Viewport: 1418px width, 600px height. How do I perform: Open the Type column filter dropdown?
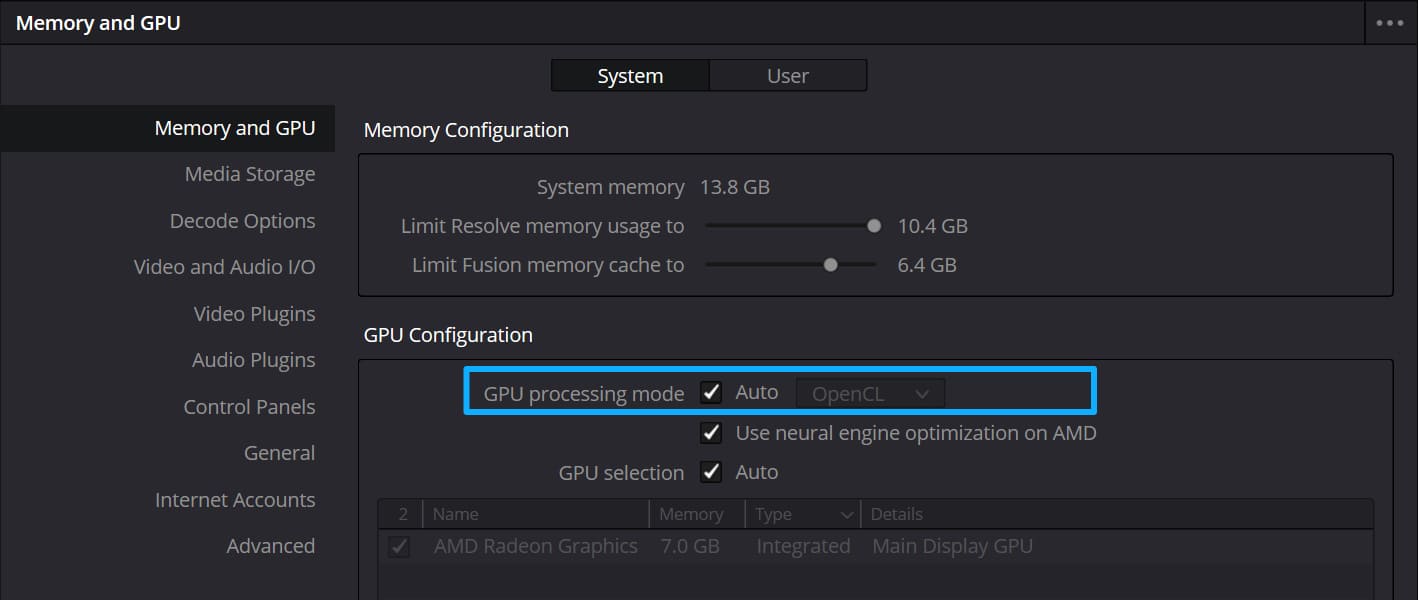click(849, 513)
